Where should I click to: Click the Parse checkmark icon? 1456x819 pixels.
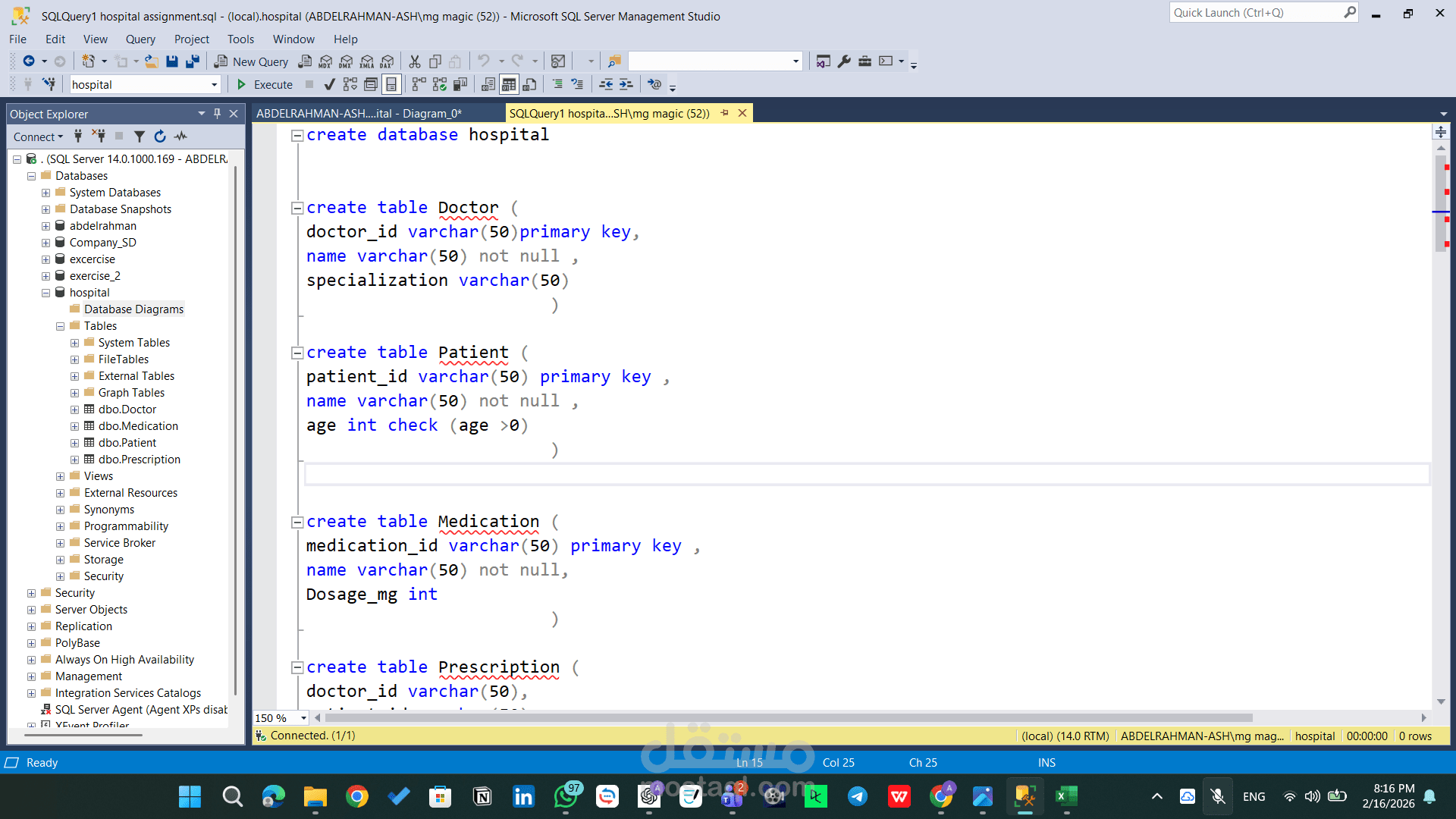(329, 84)
